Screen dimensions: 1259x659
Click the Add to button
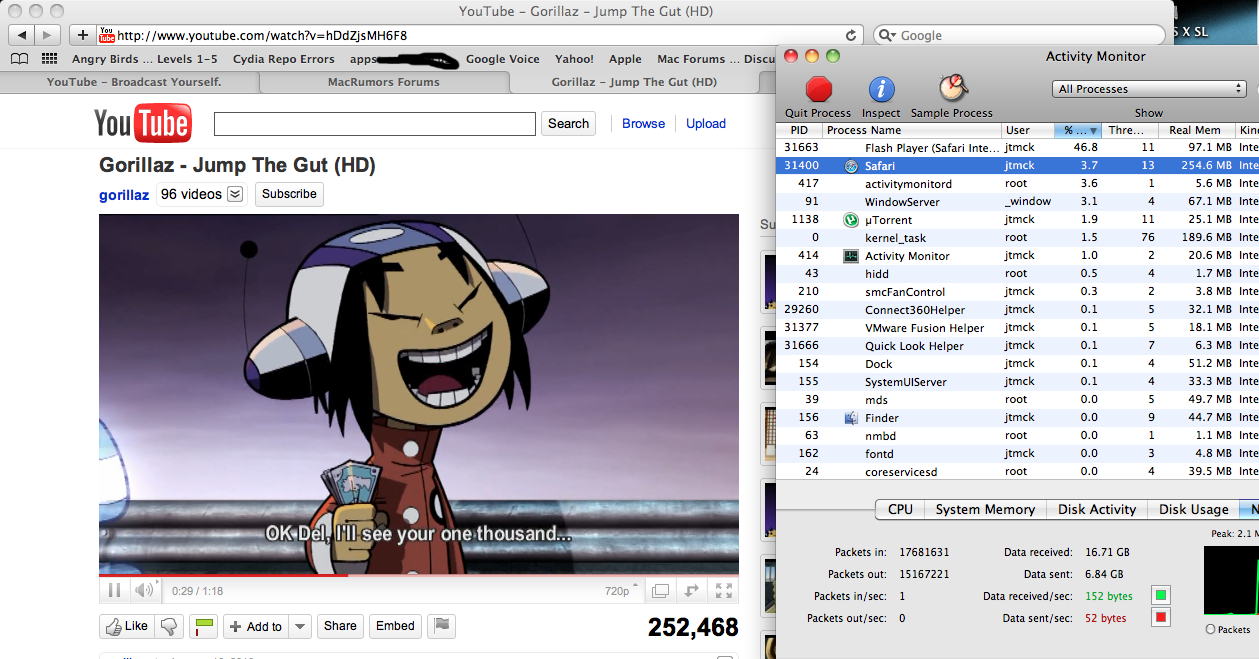pyautogui.click(x=256, y=627)
